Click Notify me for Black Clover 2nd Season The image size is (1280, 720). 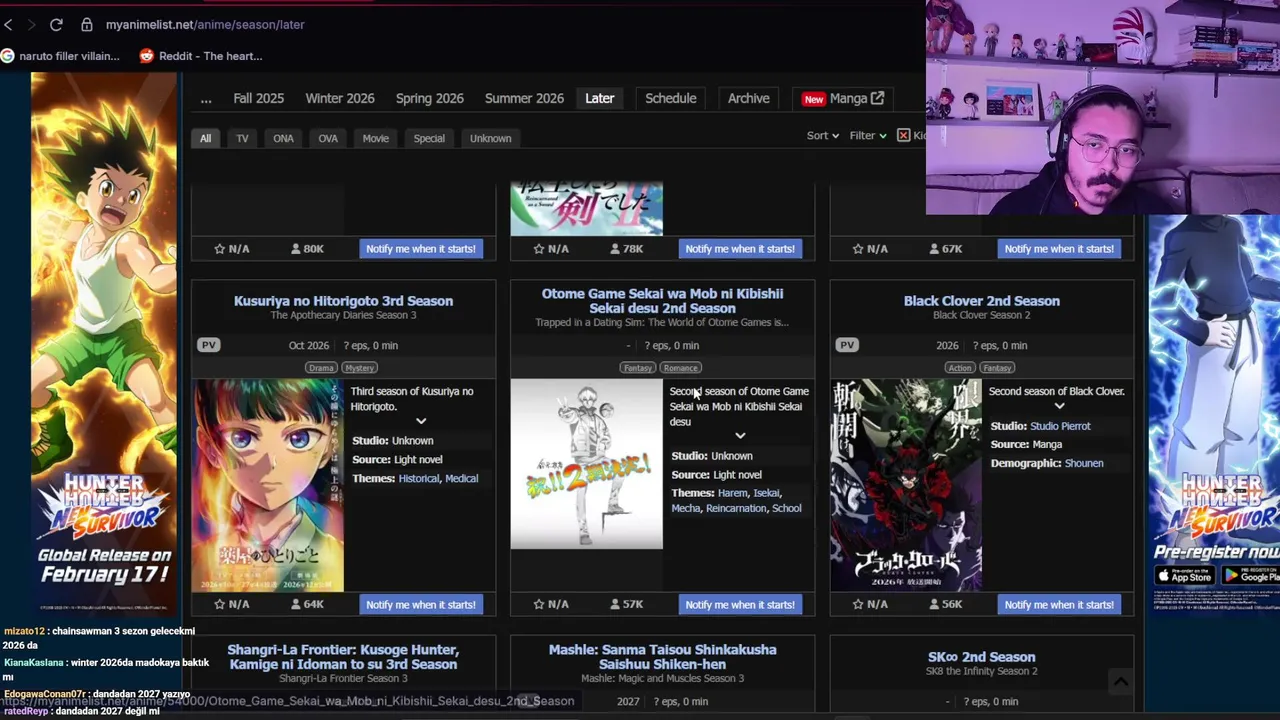[x=1059, y=604]
